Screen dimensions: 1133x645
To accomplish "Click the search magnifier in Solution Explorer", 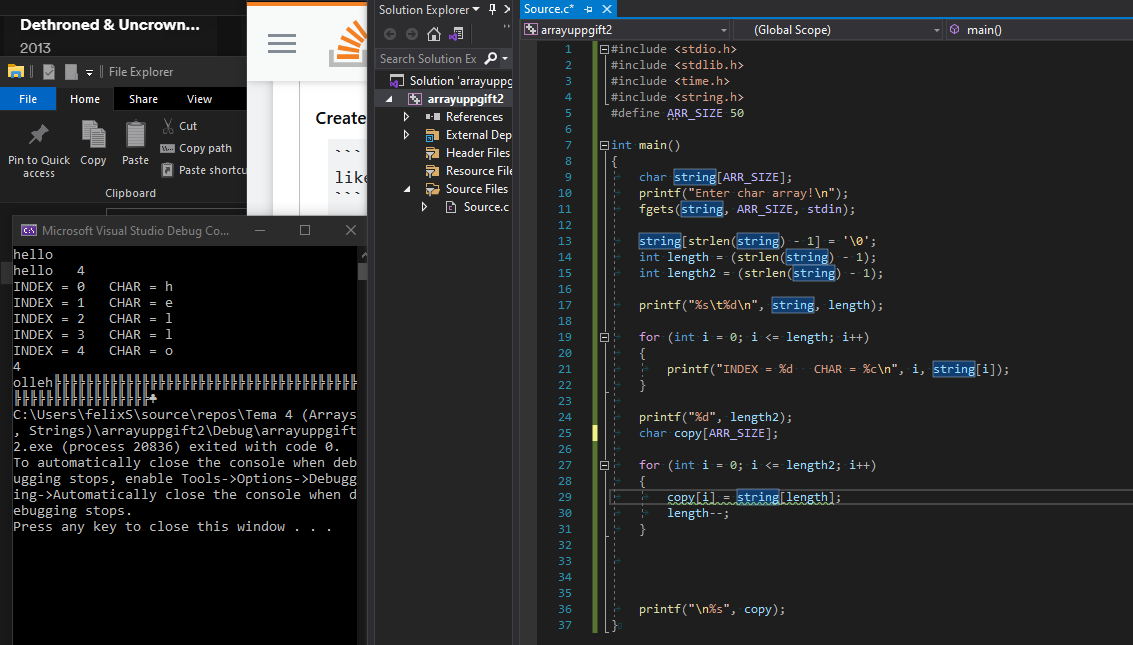I will tap(491, 59).
